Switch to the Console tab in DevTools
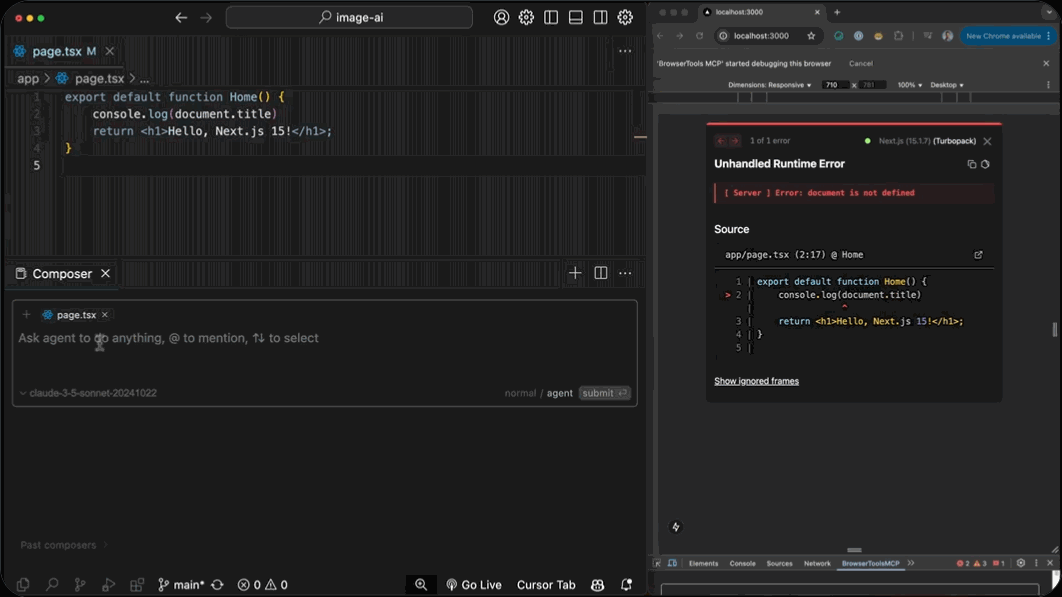The height and width of the screenshot is (597, 1062). (742, 563)
